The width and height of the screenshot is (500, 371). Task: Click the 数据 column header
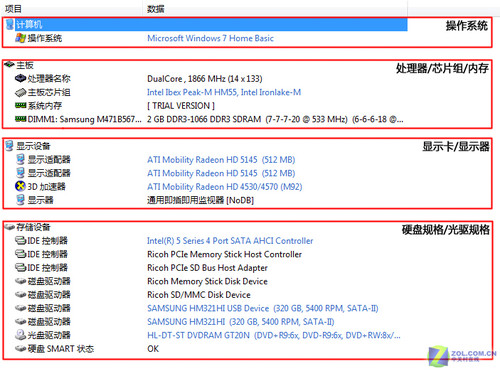[x=156, y=9]
